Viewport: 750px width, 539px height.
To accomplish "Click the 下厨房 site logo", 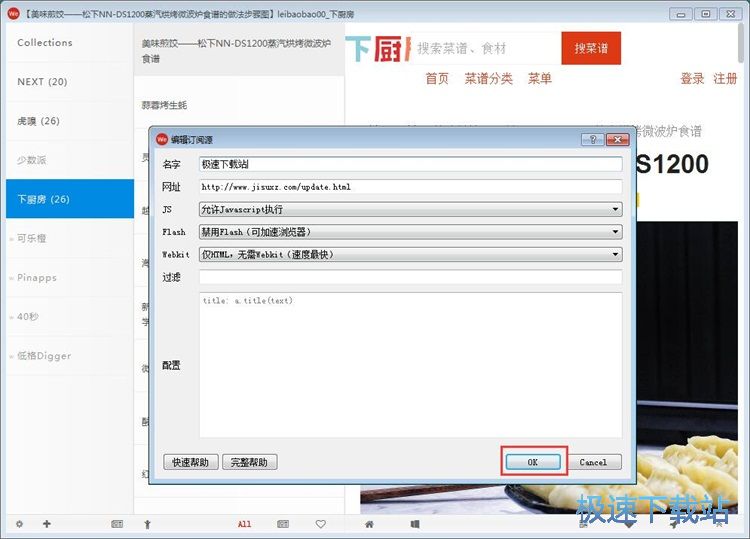I will 378,48.
